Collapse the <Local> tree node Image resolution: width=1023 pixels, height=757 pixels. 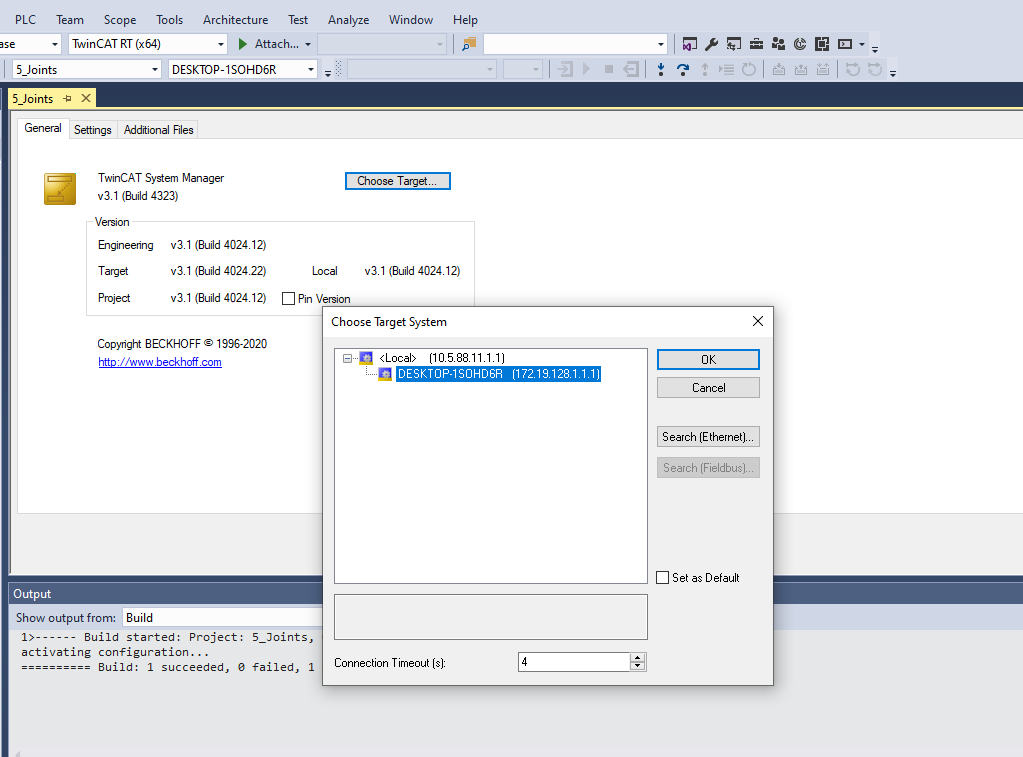click(x=347, y=358)
